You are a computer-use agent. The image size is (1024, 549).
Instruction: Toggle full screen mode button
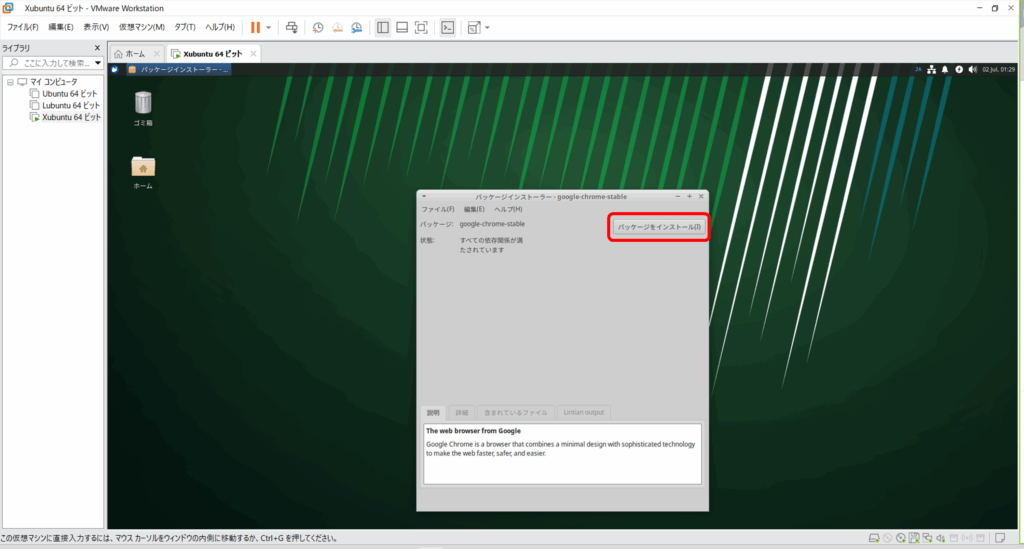pos(421,27)
